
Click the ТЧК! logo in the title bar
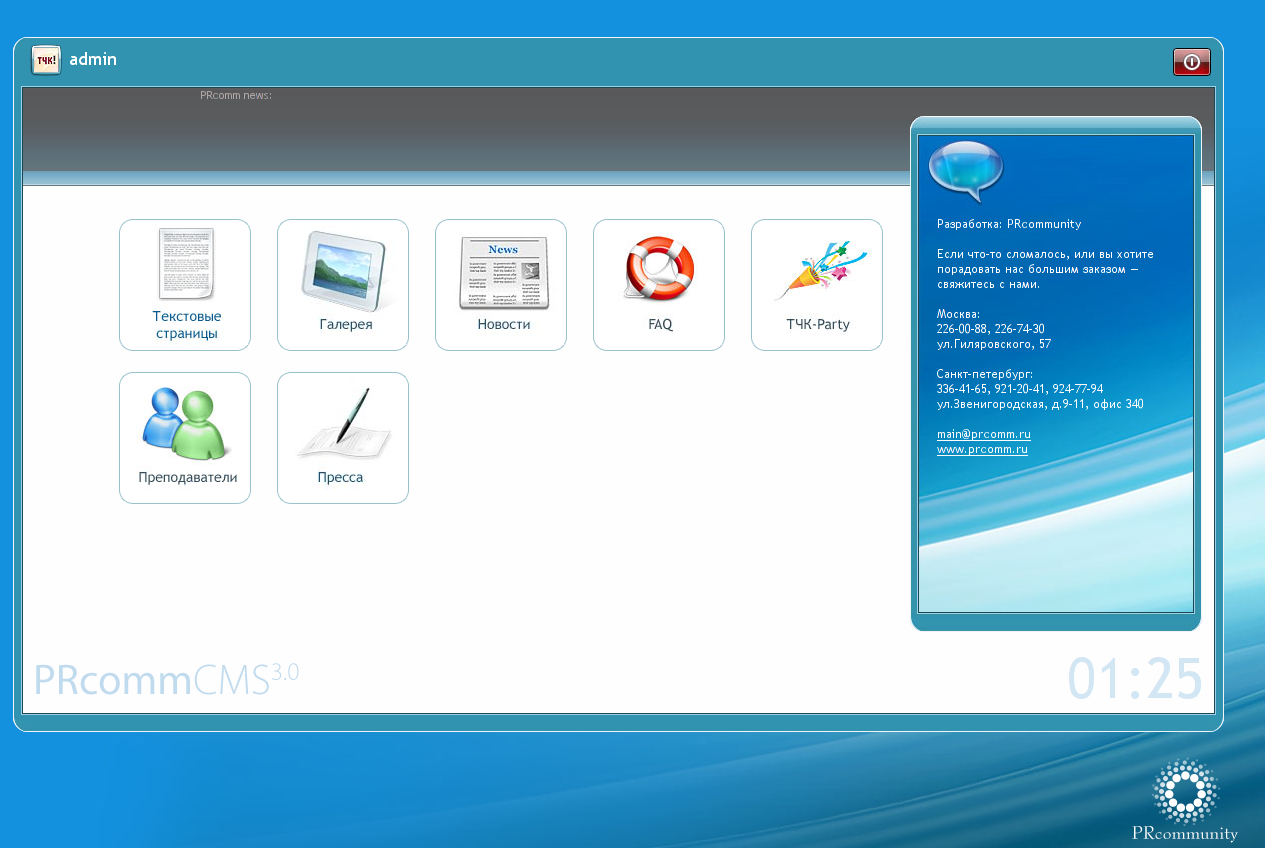click(46, 60)
